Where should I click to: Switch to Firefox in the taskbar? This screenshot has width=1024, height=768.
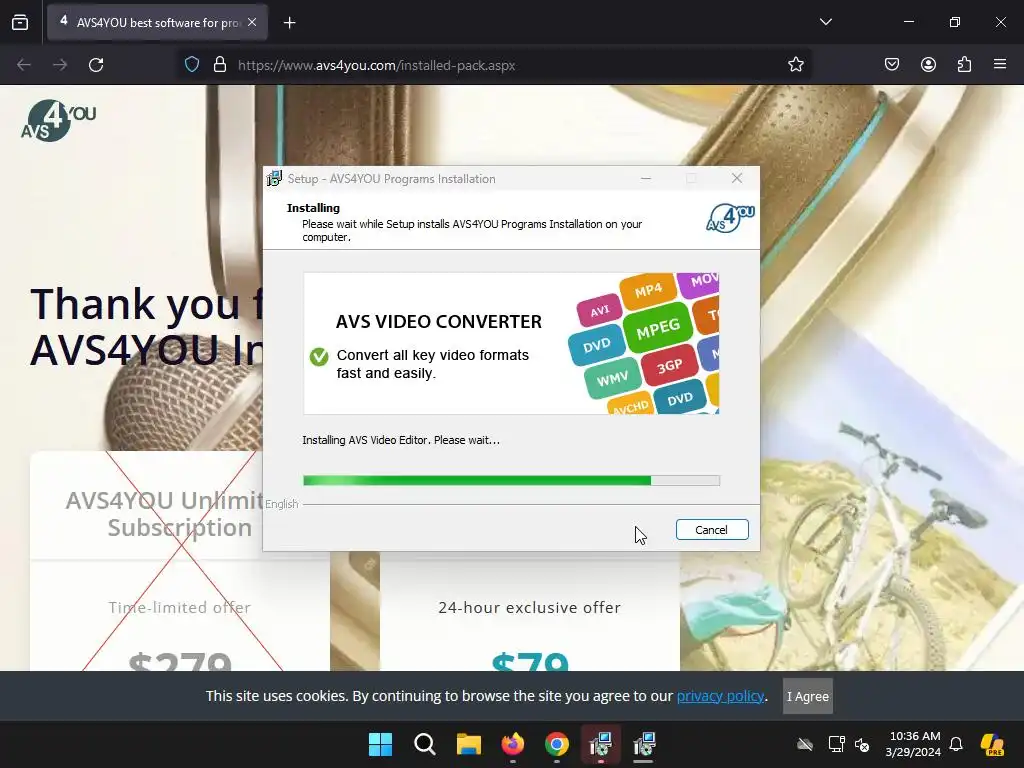513,744
